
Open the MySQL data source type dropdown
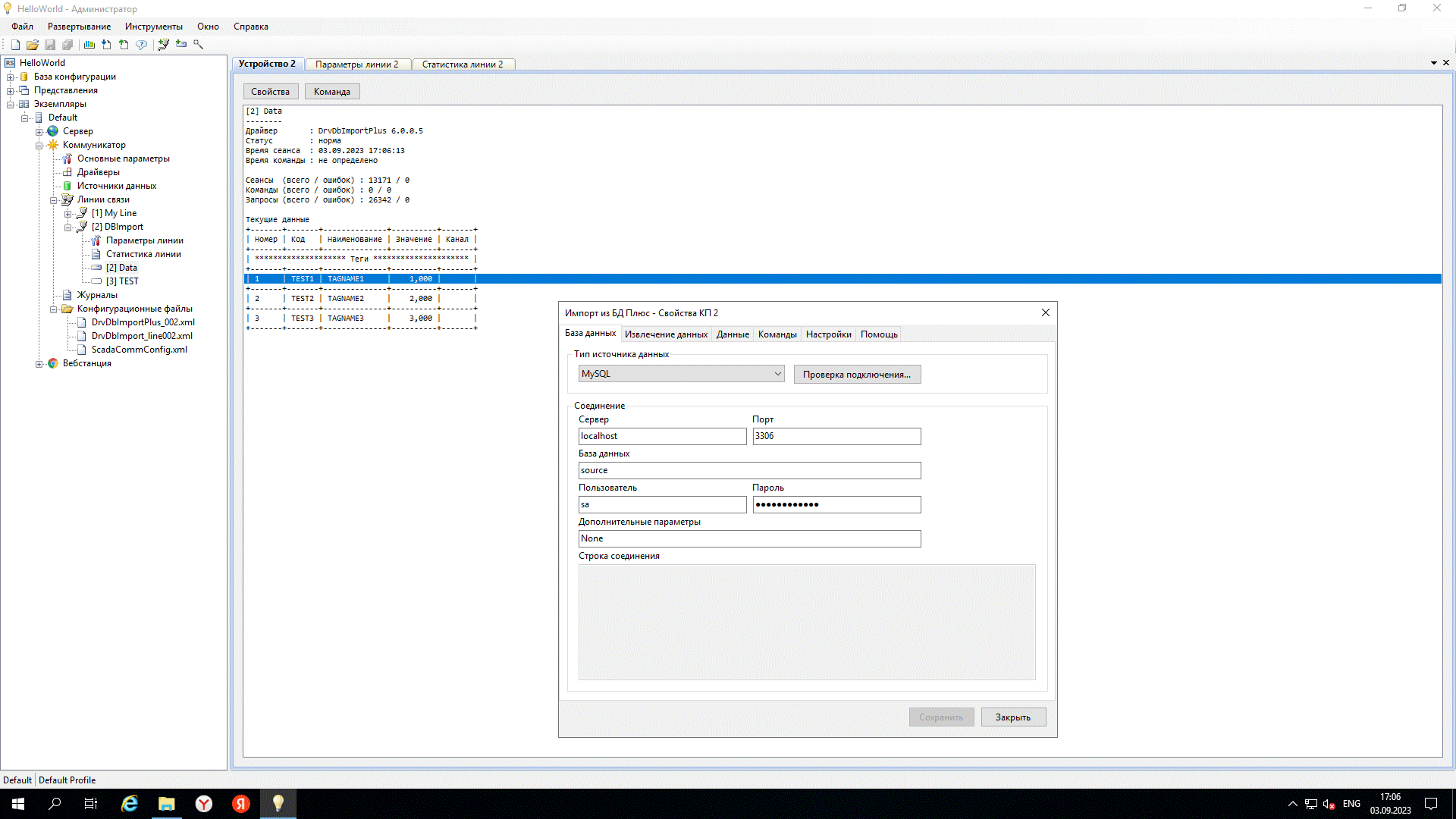click(777, 374)
